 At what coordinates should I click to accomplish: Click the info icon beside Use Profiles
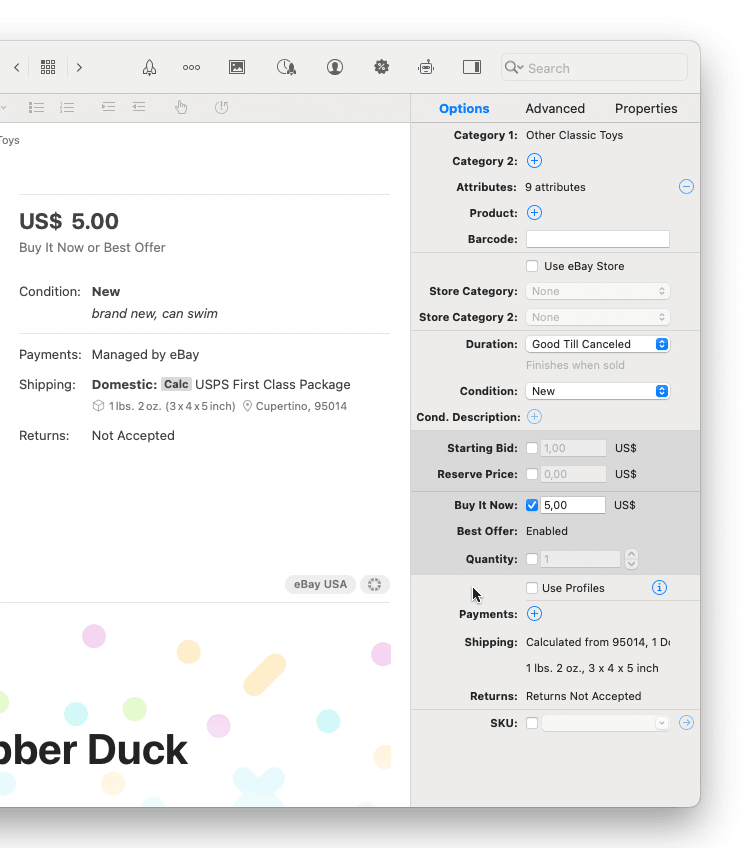659,588
